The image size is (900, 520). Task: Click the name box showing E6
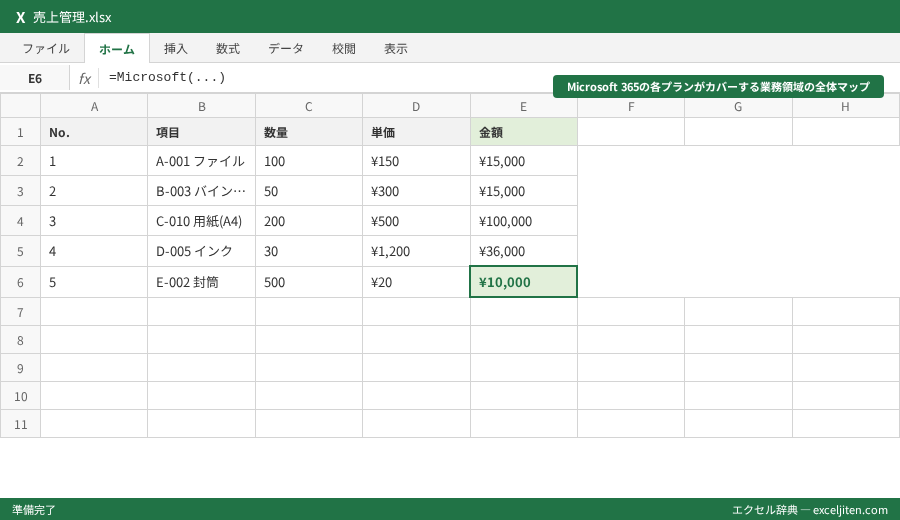click(35, 78)
